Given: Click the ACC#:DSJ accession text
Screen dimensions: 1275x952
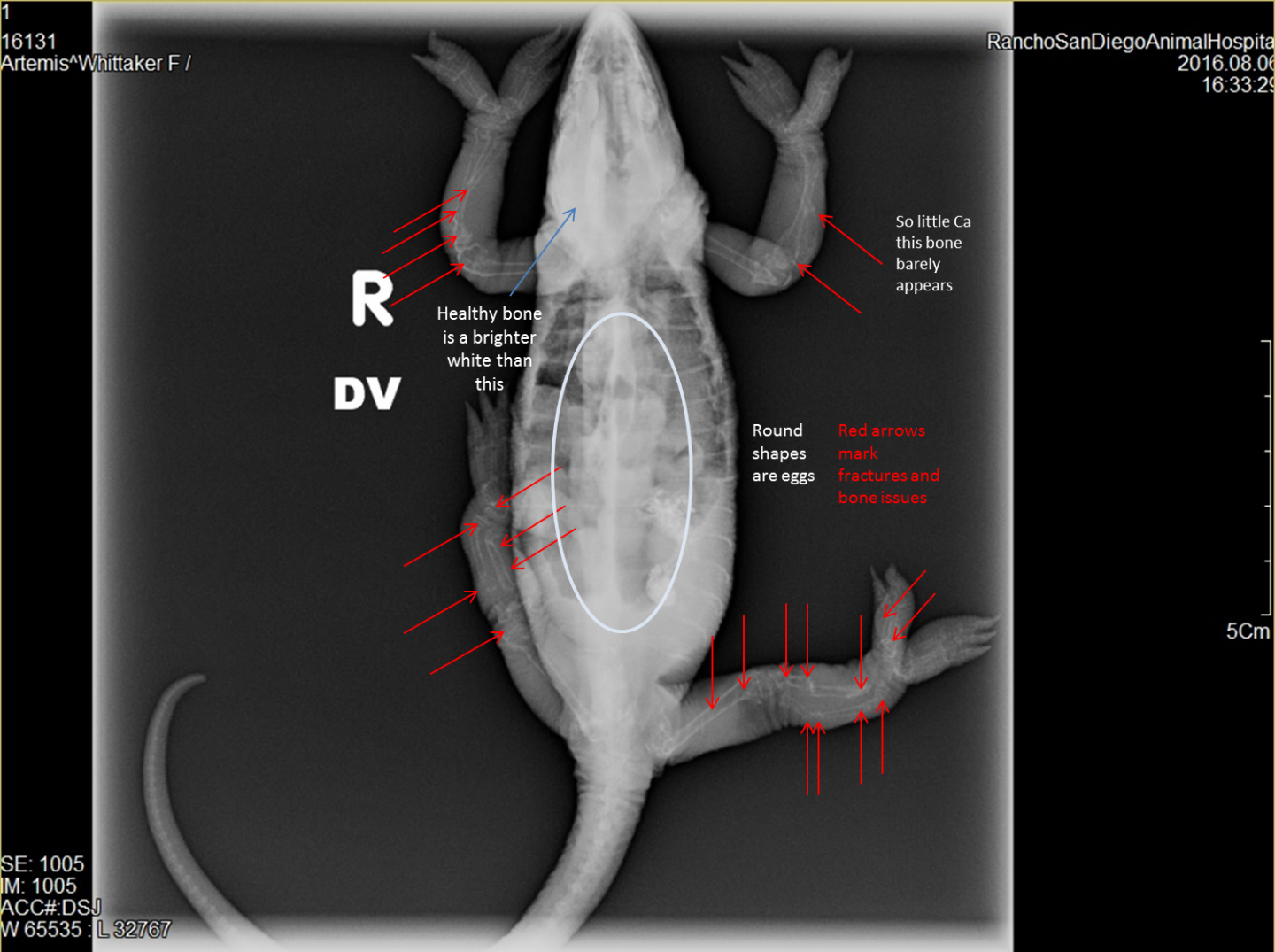Looking at the screenshot, I should (x=51, y=908).
